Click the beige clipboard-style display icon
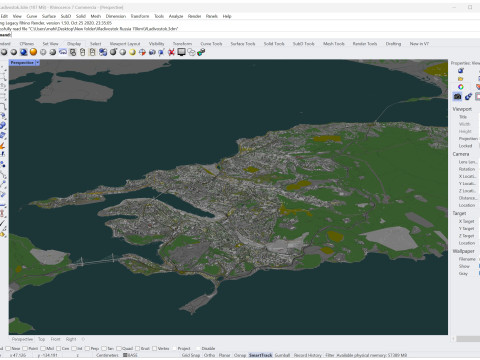This screenshot has width=480, height=360. 92,52
